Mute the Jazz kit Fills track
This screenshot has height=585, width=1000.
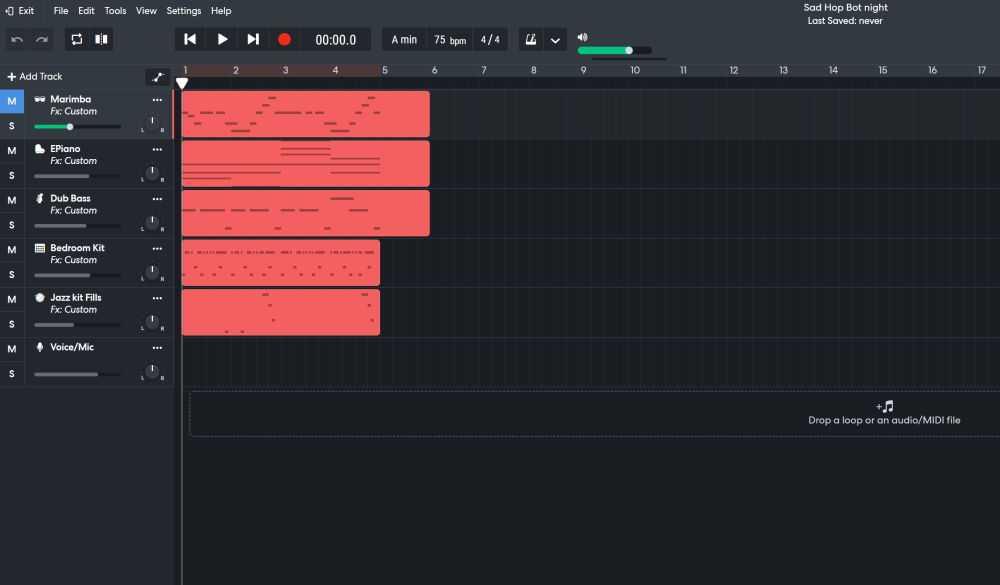click(11, 300)
